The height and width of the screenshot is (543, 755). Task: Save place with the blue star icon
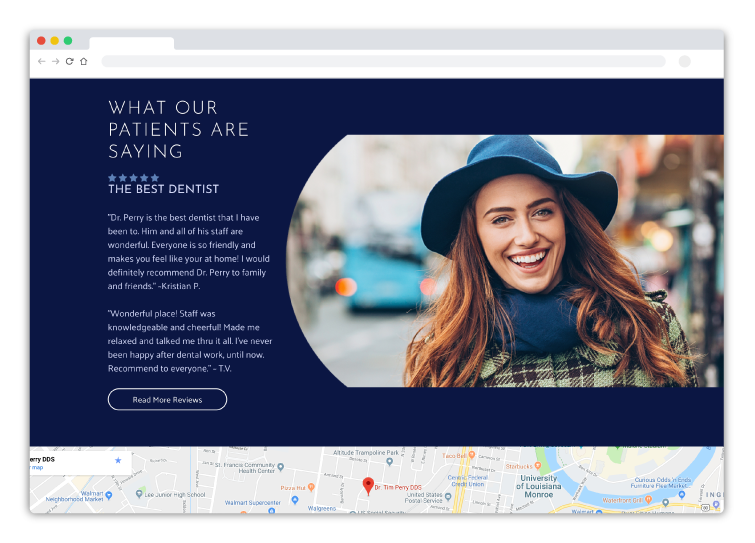118,460
